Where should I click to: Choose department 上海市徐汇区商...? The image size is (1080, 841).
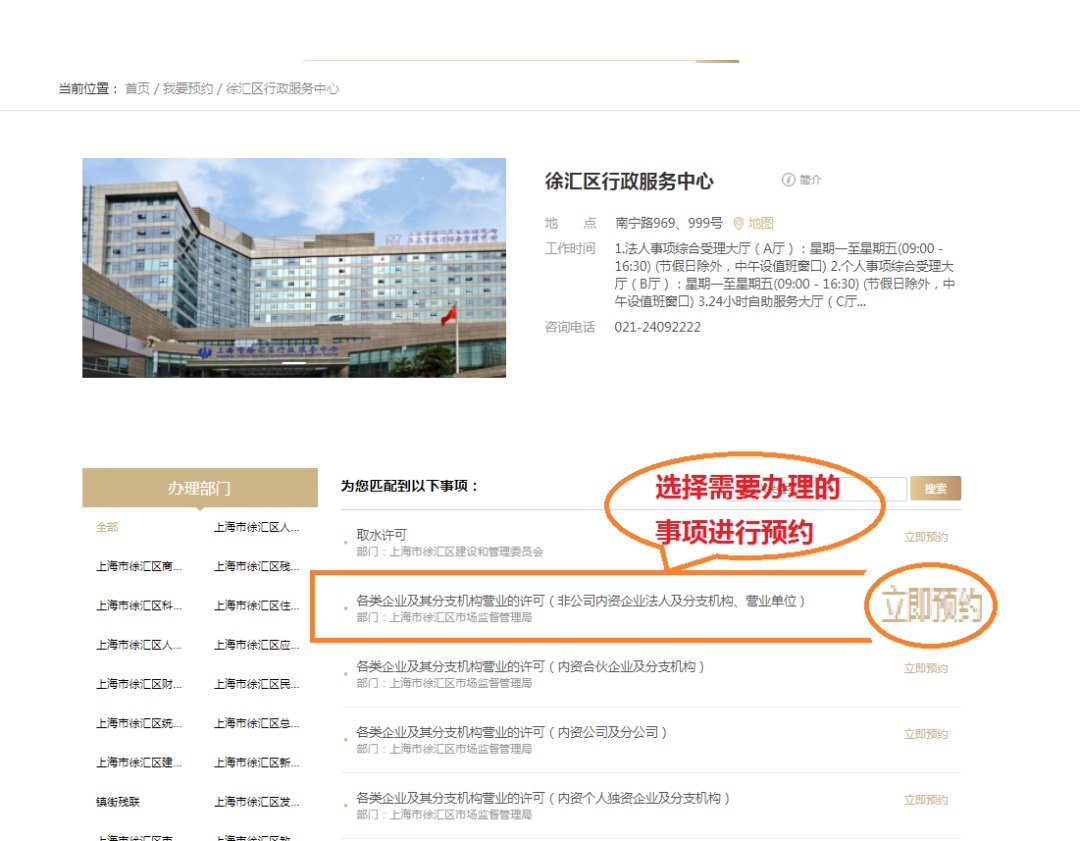click(x=139, y=567)
